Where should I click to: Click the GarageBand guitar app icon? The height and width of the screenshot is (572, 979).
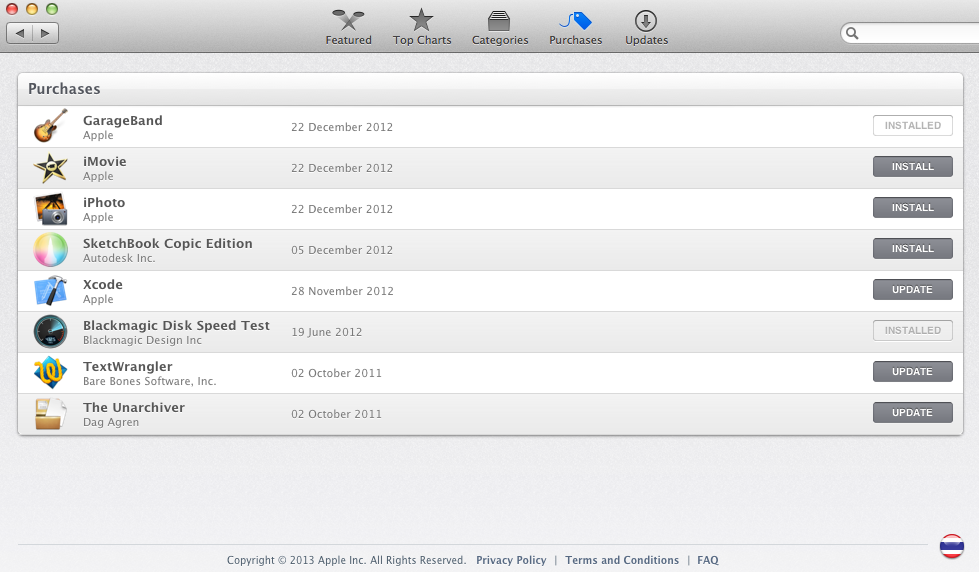click(50, 127)
